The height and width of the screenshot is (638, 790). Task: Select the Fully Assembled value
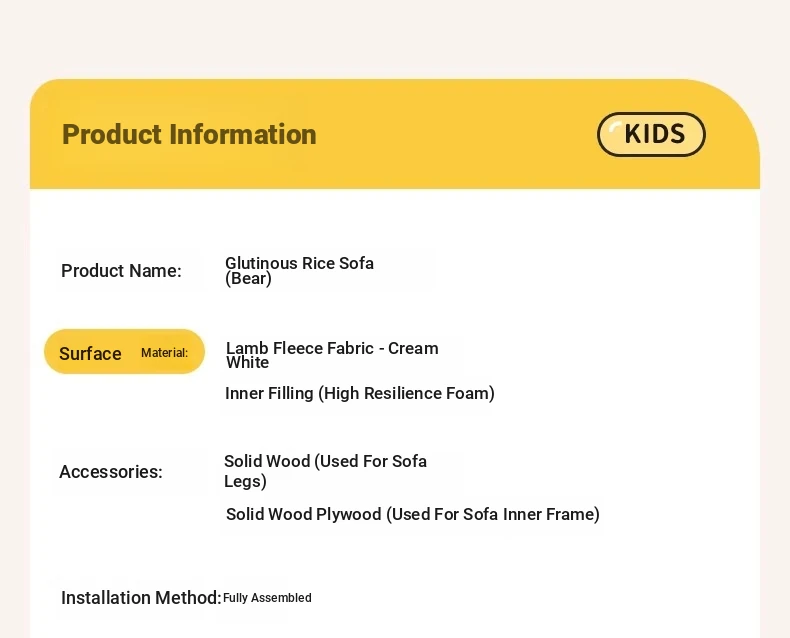[267, 598]
